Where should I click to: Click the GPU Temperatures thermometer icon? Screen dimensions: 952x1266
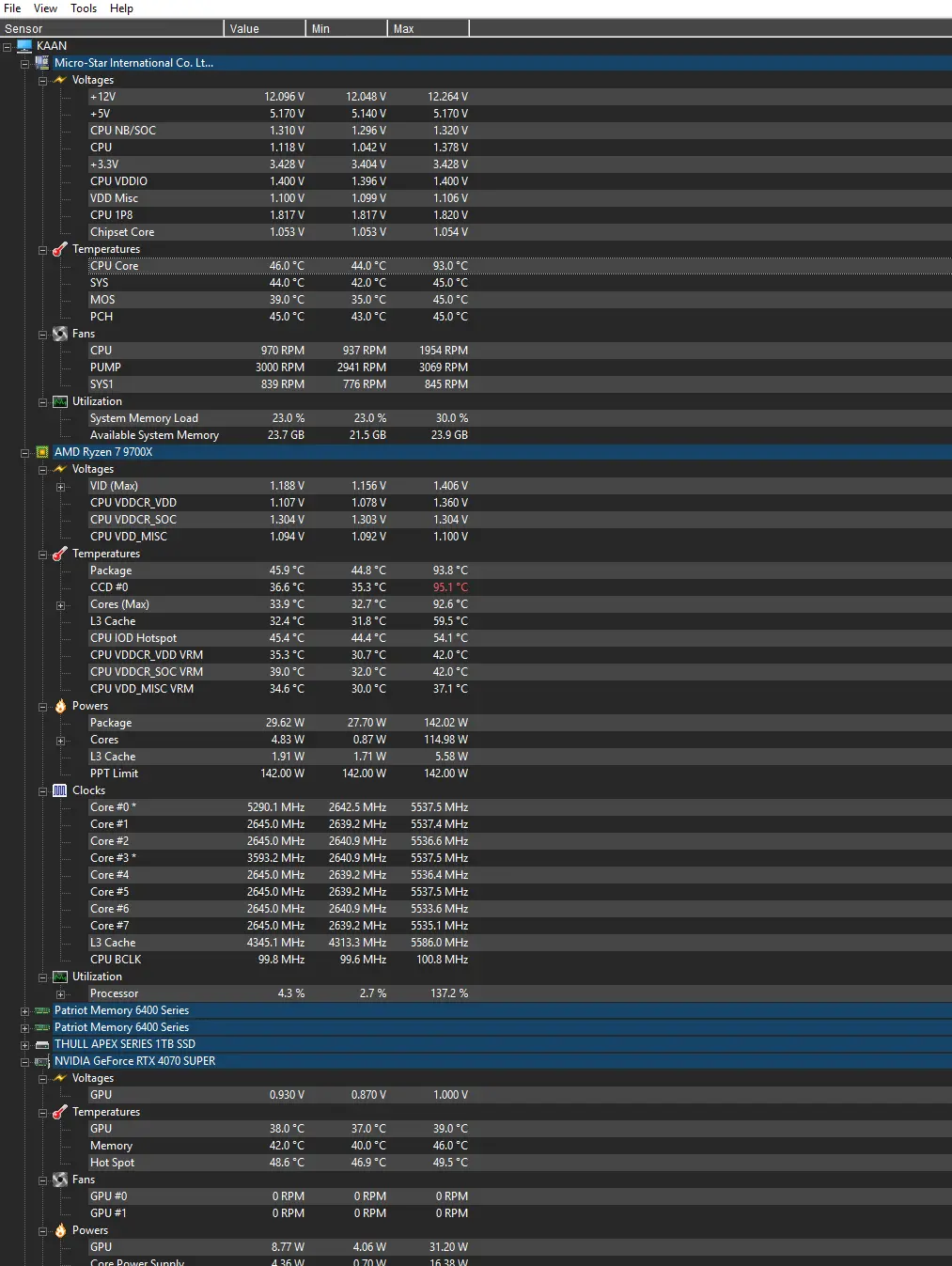(60, 1112)
